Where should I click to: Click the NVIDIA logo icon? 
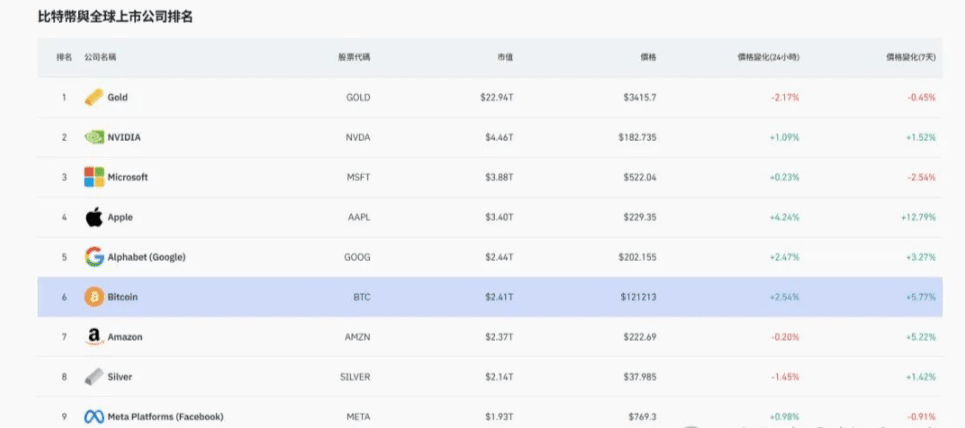click(x=94, y=137)
